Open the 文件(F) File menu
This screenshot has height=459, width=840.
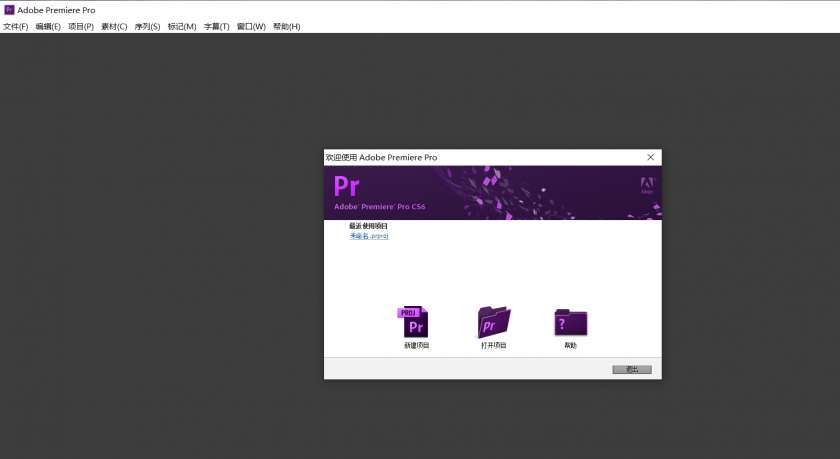coord(16,26)
